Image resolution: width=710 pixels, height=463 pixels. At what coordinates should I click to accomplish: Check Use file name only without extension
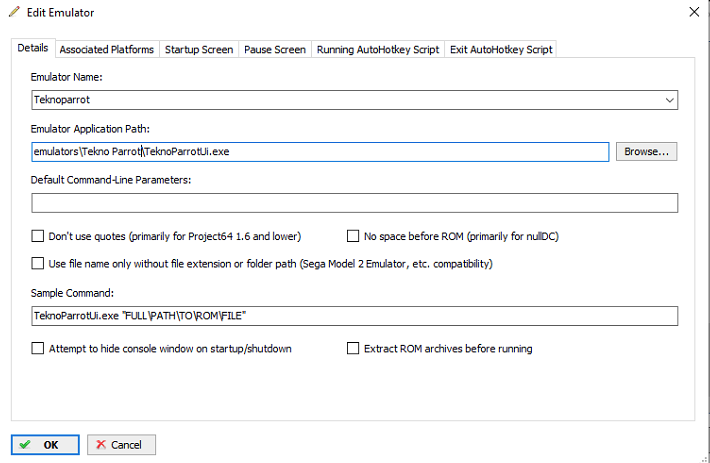38,263
